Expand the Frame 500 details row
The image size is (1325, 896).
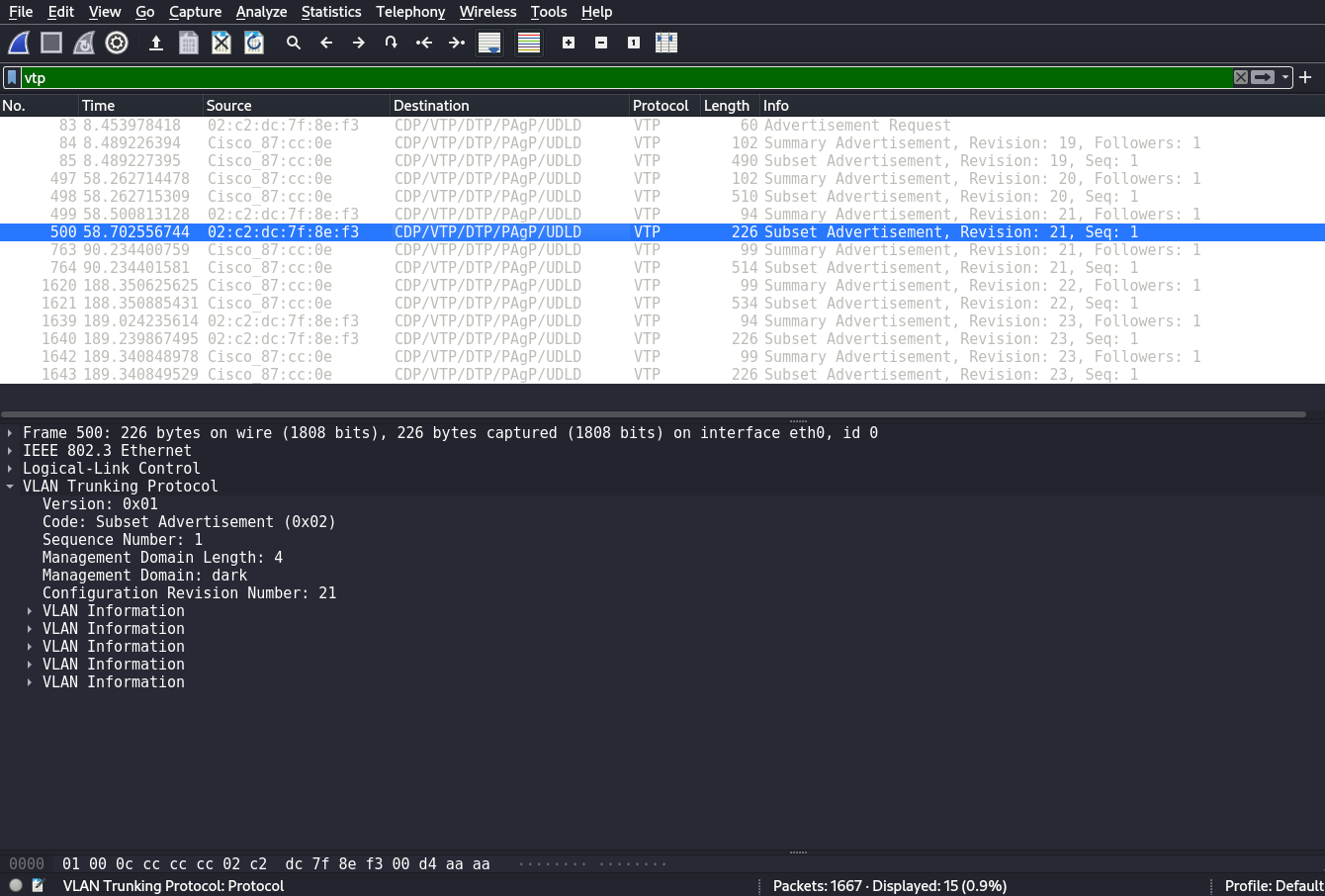tap(10, 433)
